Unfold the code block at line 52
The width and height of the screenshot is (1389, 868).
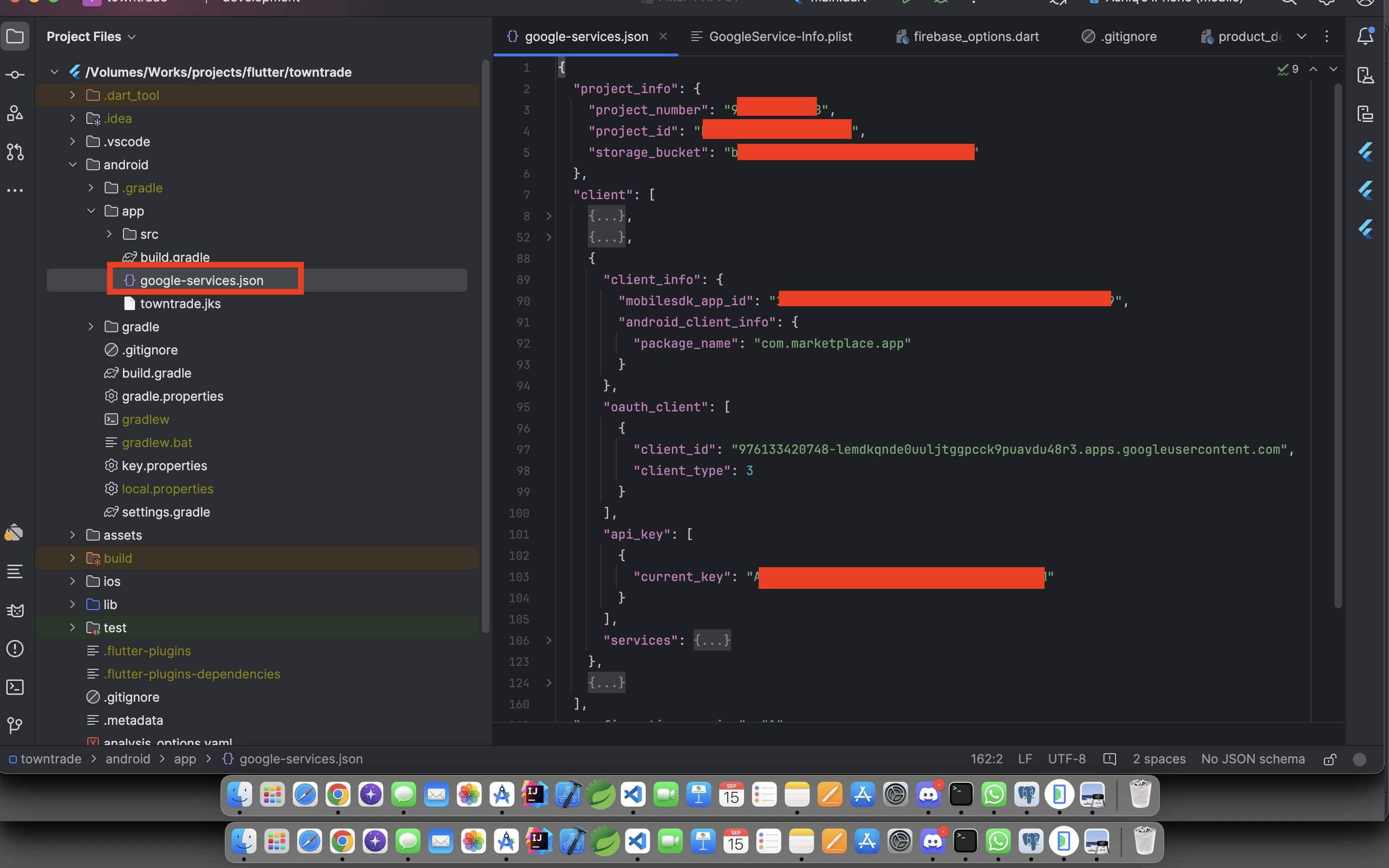549,237
